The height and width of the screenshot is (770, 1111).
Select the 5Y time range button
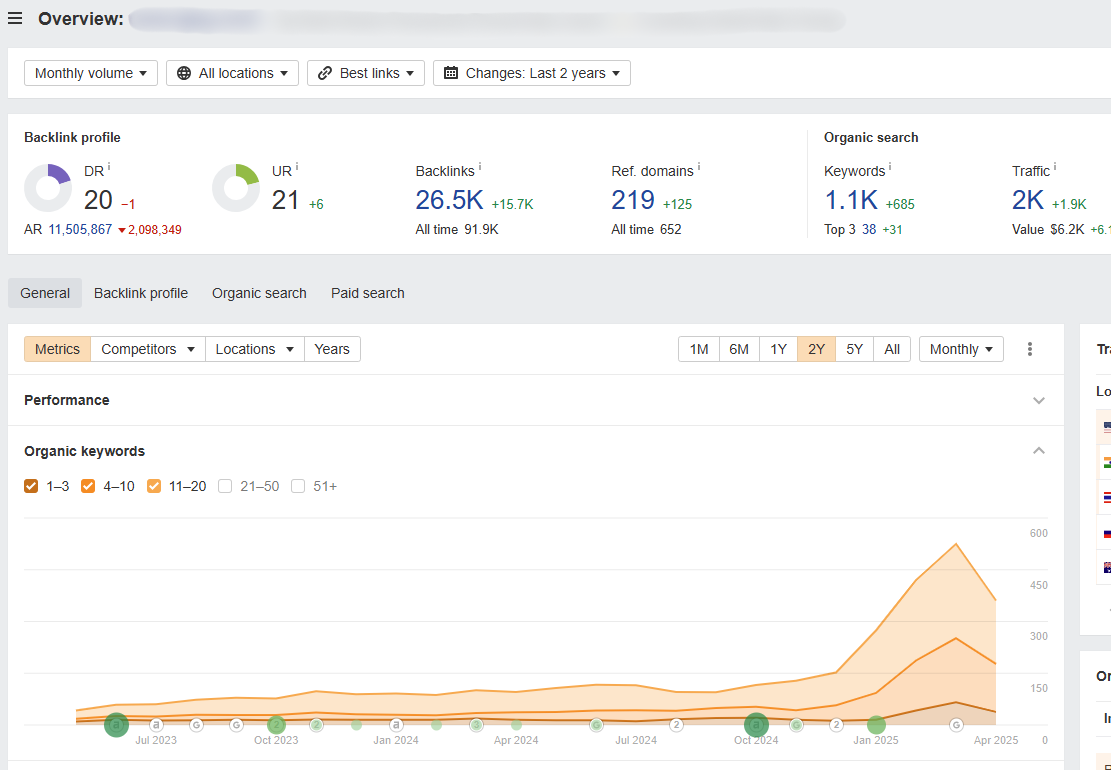coord(854,349)
